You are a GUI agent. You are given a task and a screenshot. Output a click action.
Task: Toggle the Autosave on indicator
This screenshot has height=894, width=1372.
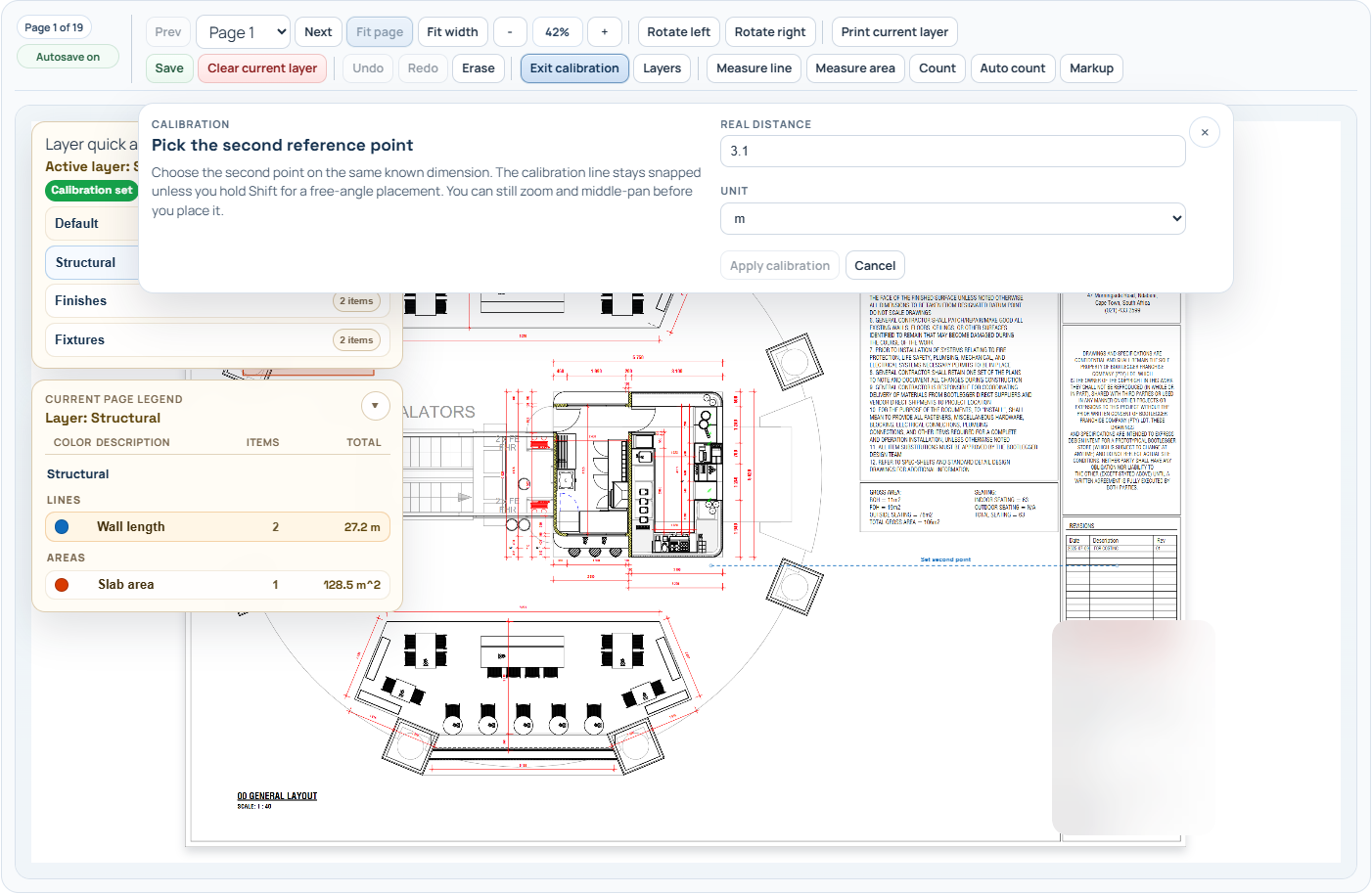69,57
